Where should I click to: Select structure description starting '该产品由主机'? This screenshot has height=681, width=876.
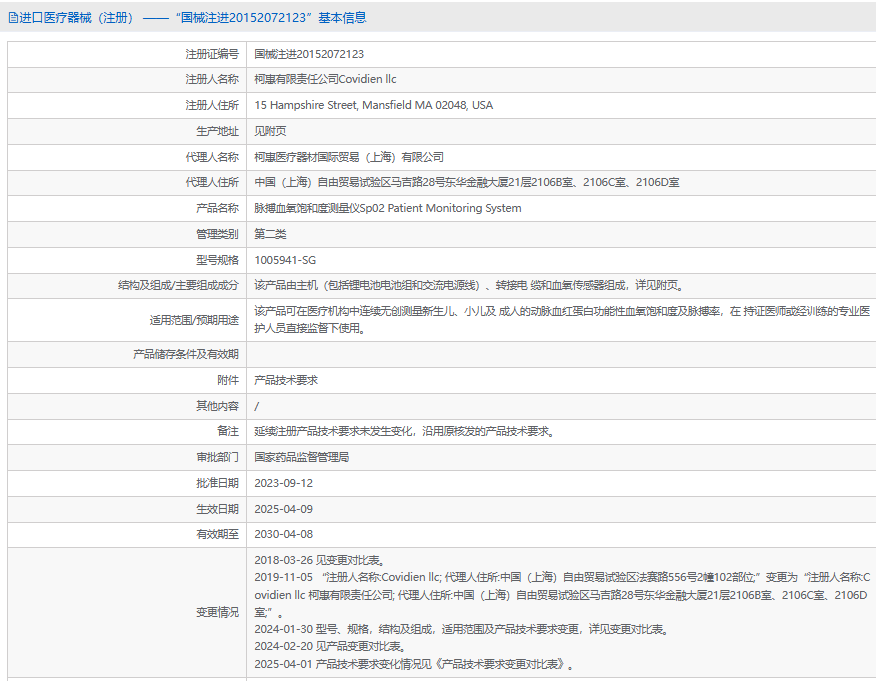pyautogui.click(x=469, y=285)
